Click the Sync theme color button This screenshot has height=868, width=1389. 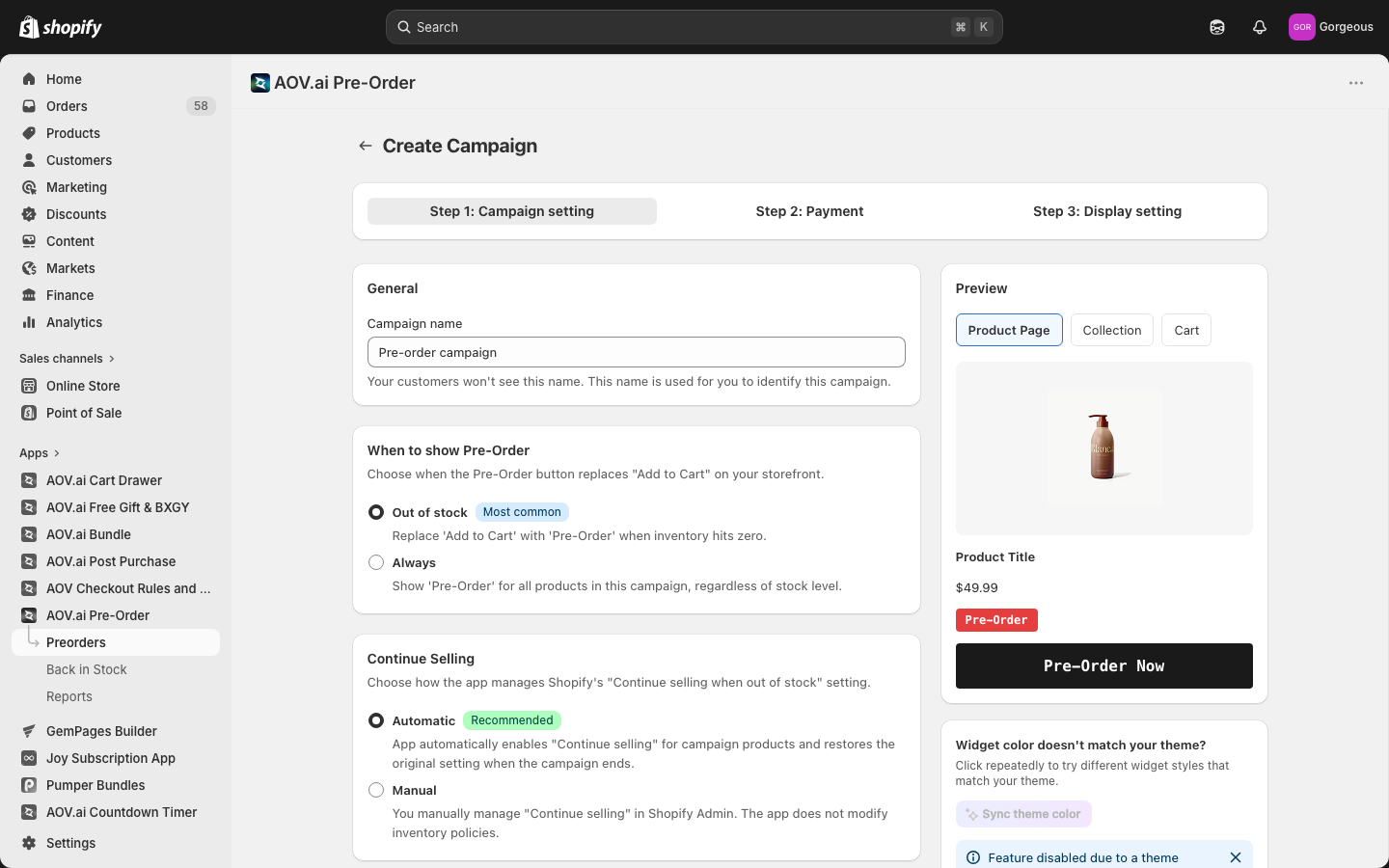coord(1023,814)
